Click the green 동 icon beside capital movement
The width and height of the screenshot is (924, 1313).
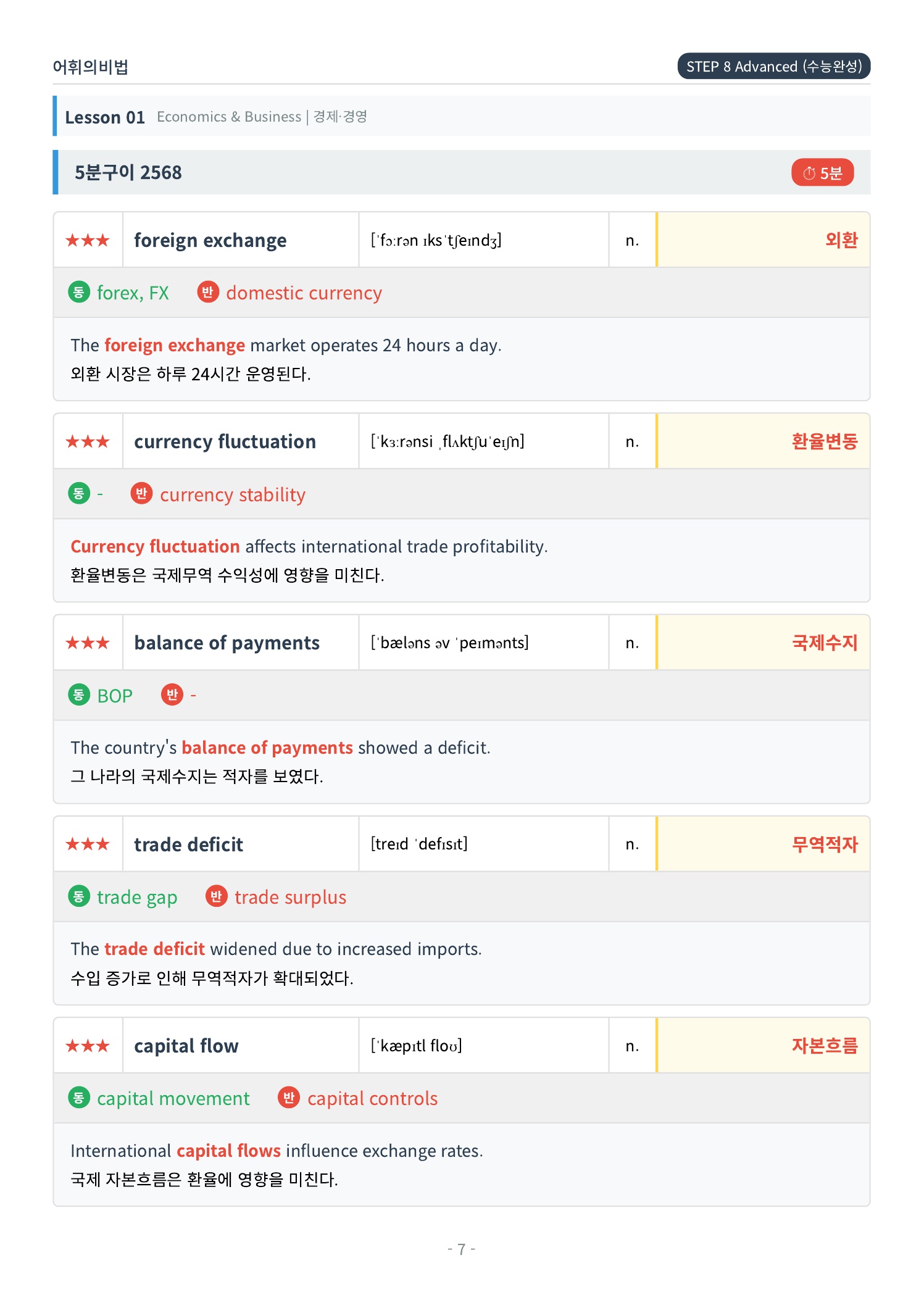[79, 1098]
